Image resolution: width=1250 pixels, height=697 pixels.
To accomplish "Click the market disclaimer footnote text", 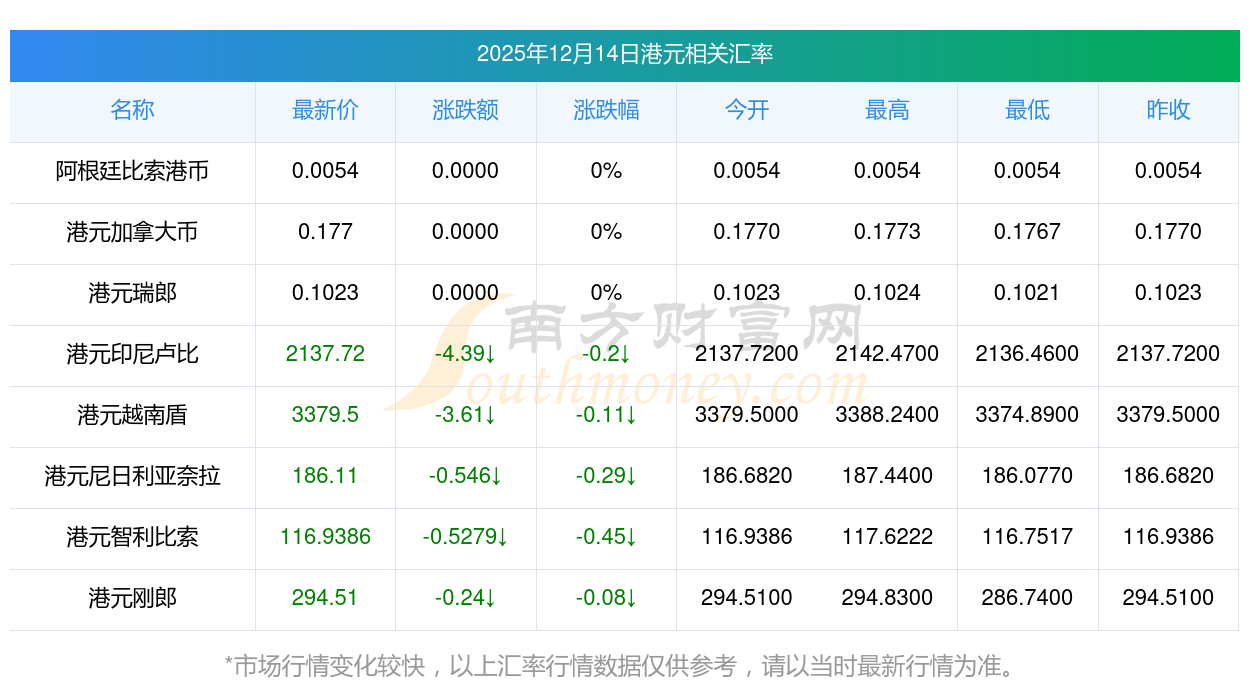I will click(x=624, y=665).
